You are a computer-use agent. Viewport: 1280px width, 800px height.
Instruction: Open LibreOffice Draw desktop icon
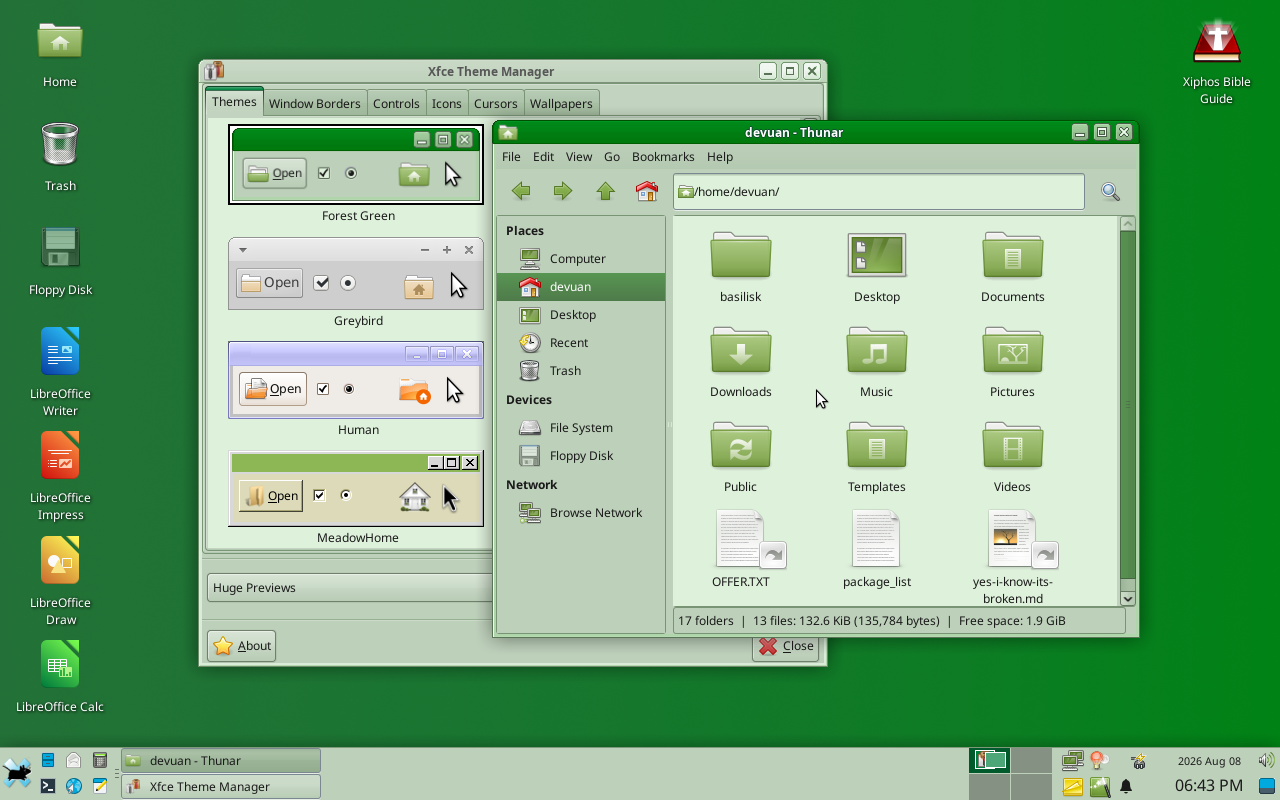[60, 580]
